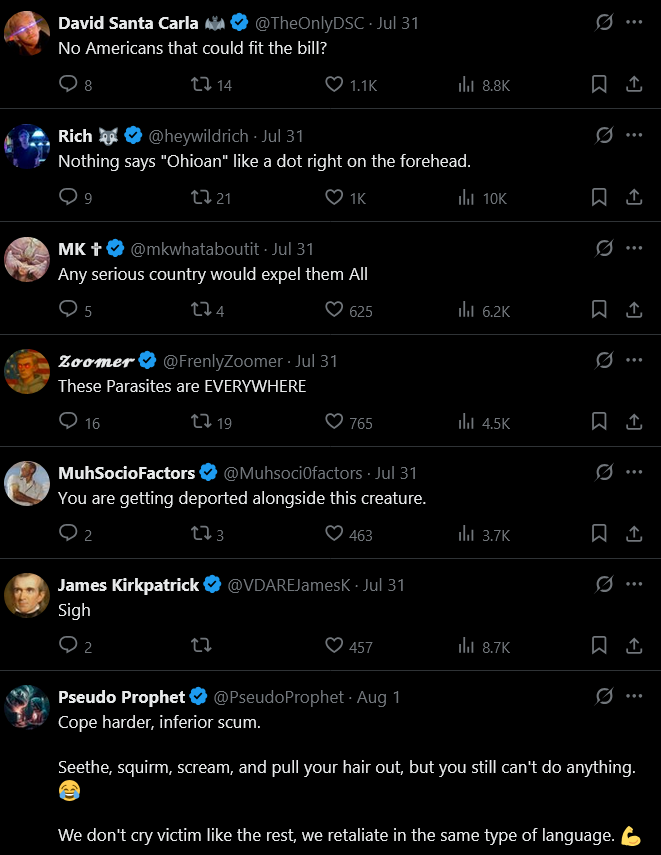Screen dimensions: 661x855
Task: Open Pseudo Prophet's profile picture
Action: click(x=27, y=707)
